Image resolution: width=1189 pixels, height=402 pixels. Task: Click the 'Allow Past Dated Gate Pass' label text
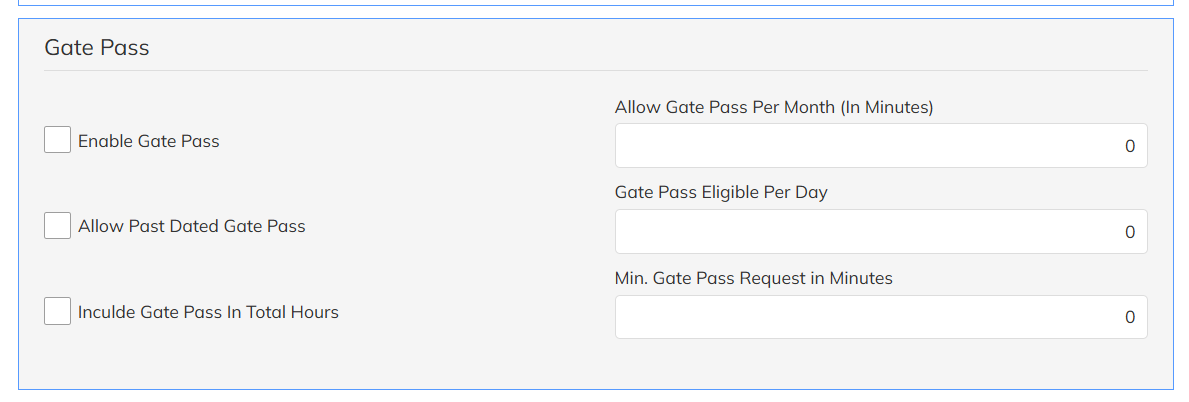(191, 226)
